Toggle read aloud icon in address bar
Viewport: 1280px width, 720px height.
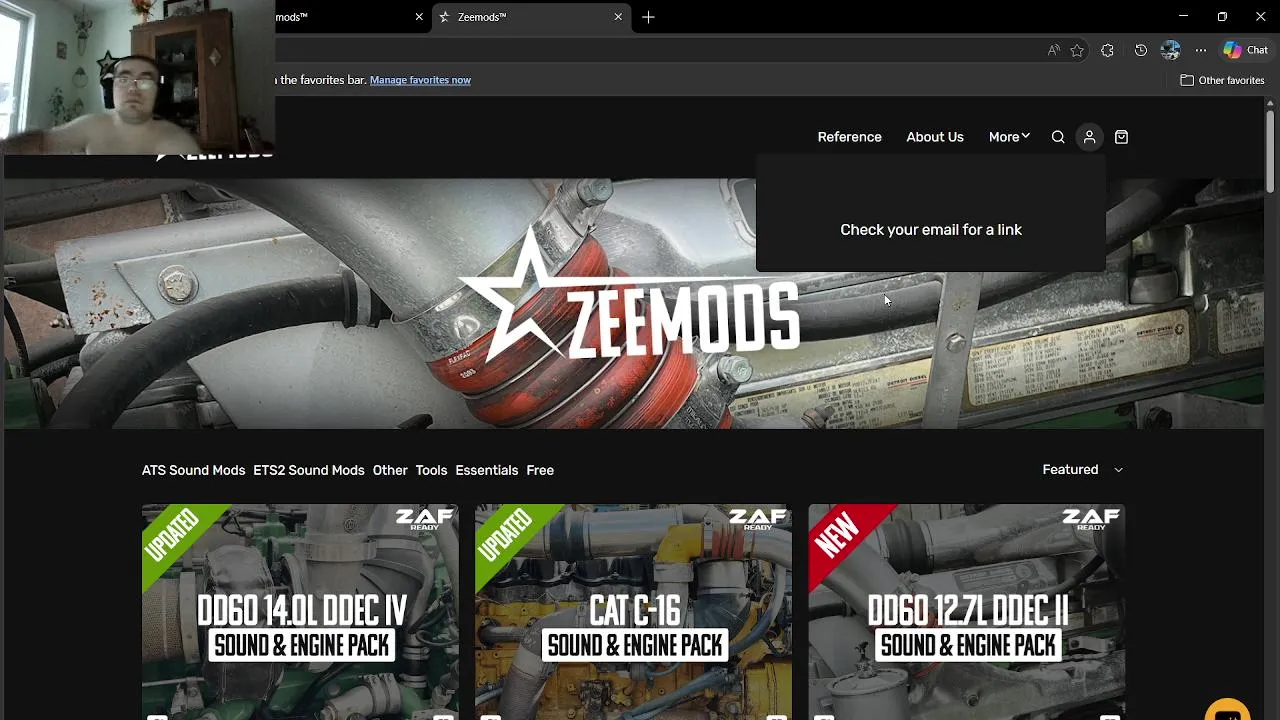(x=1053, y=50)
